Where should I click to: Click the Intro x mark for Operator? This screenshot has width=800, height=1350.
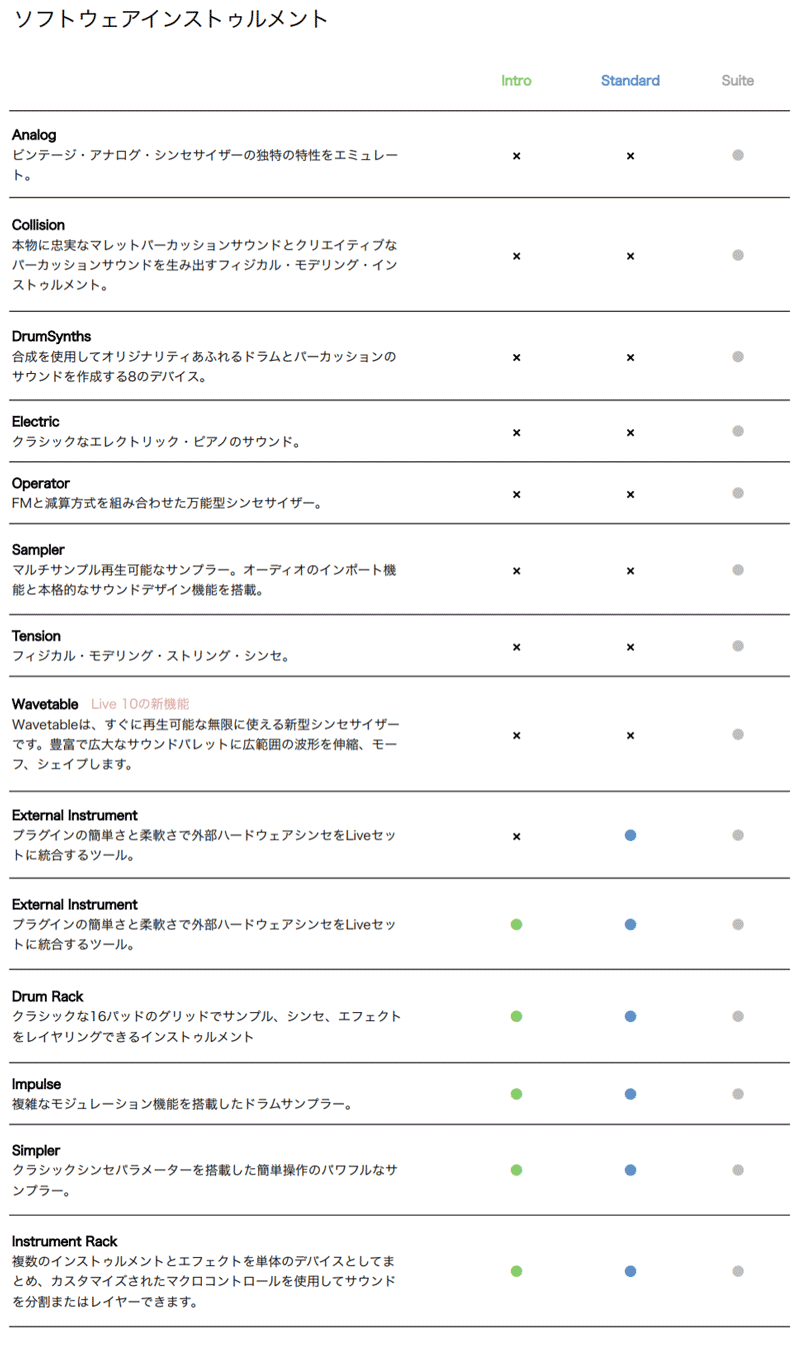point(516,494)
